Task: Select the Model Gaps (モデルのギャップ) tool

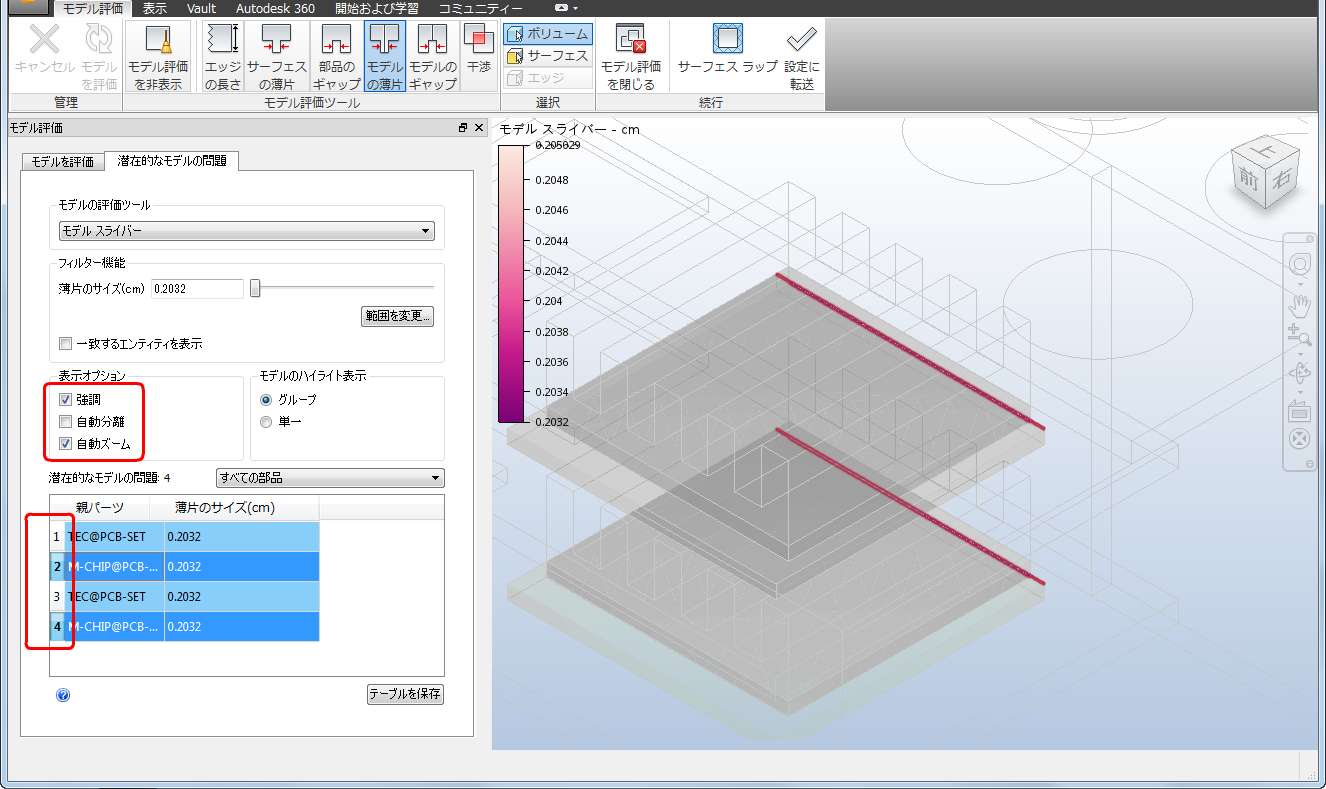Action: 433,57
